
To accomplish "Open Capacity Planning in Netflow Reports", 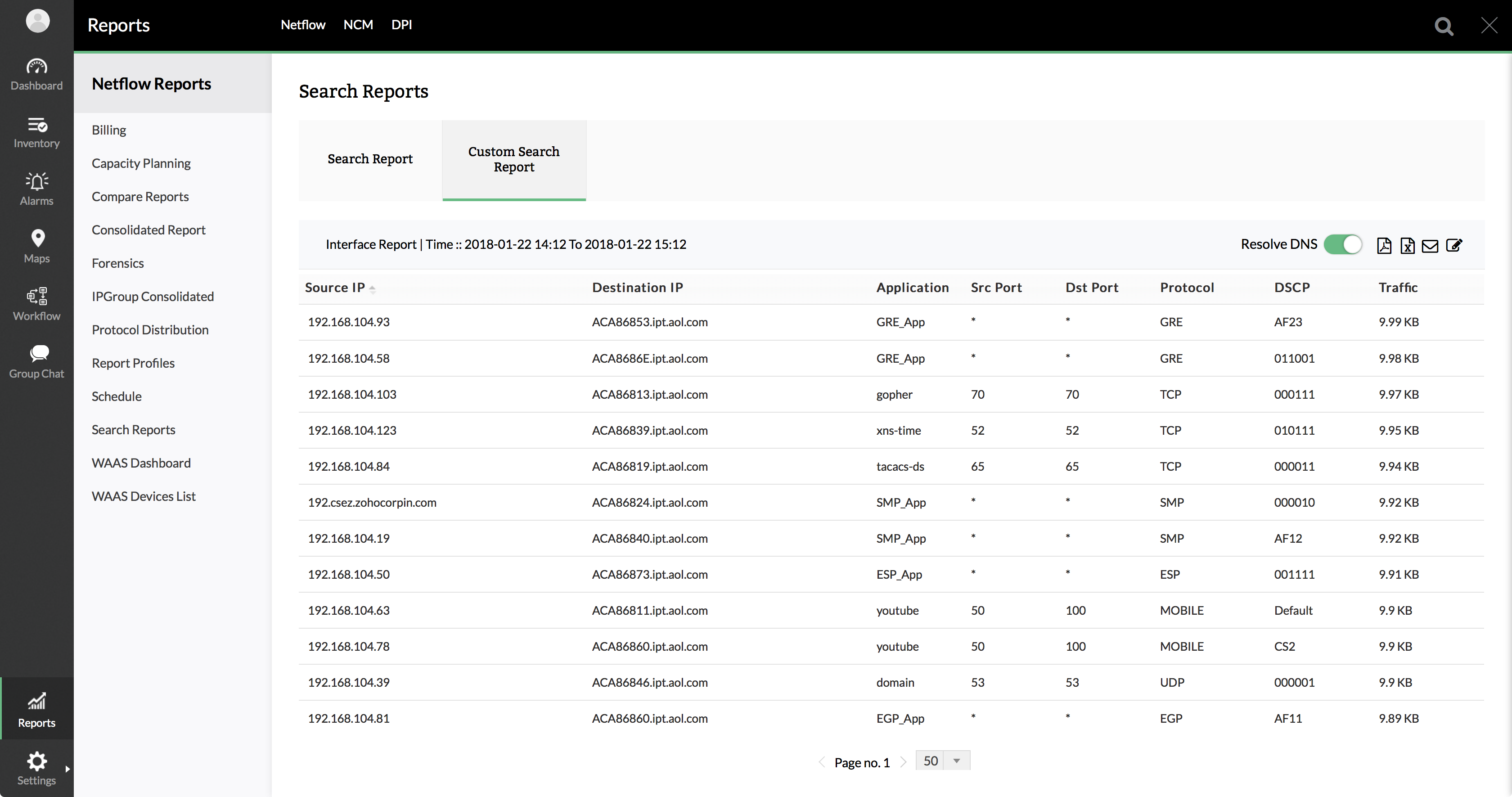I will (x=141, y=163).
